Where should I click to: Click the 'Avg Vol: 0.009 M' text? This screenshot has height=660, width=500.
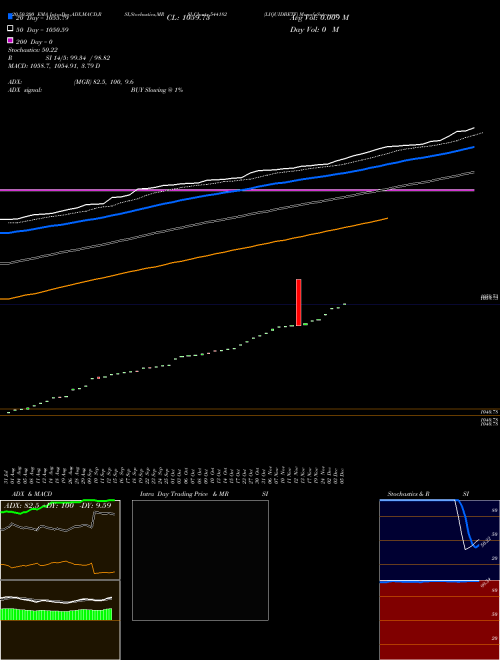[x=319, y=18]
